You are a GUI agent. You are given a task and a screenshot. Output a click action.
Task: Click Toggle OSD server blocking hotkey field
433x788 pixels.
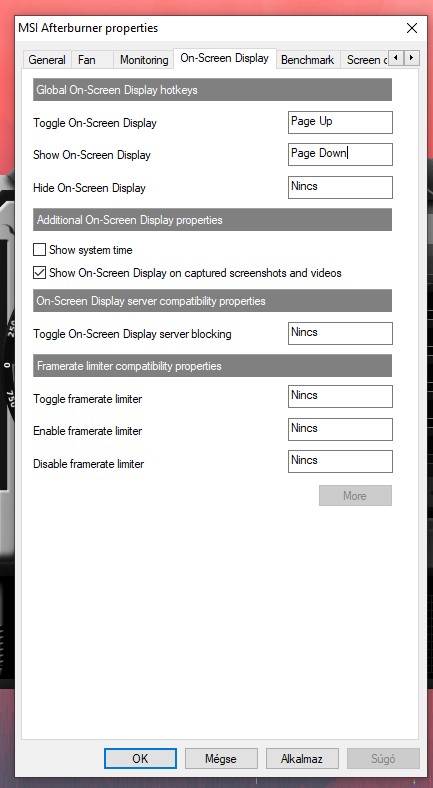pos(340,333)
